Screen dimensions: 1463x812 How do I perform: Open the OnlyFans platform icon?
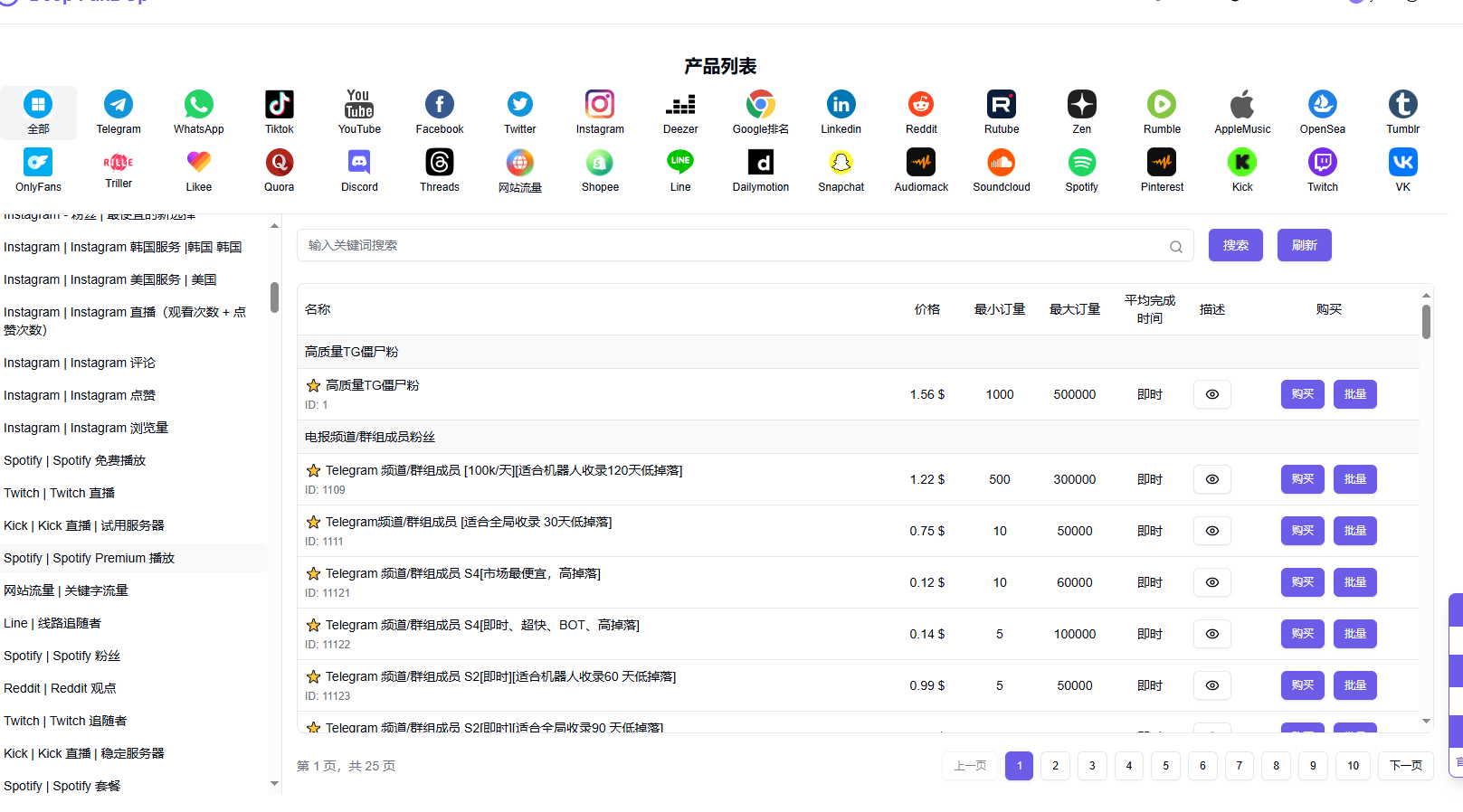(x=38, y=162)
